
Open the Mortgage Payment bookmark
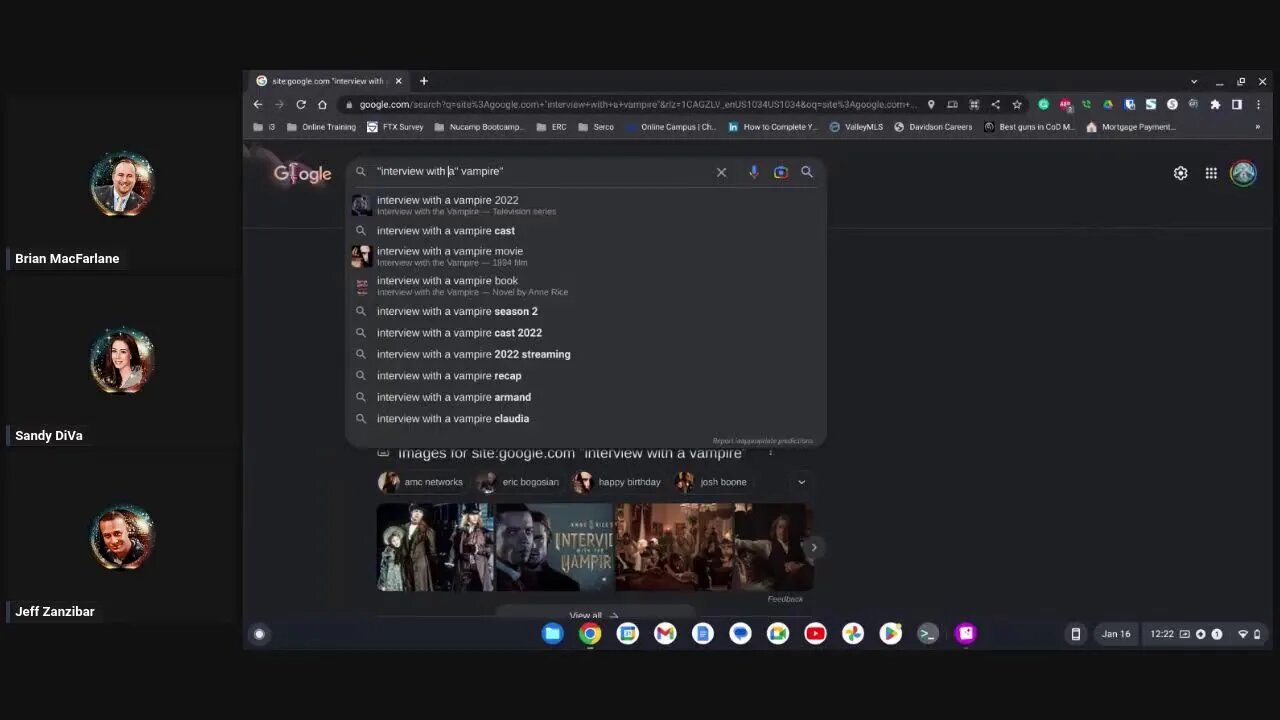(x=1131, y=127)
